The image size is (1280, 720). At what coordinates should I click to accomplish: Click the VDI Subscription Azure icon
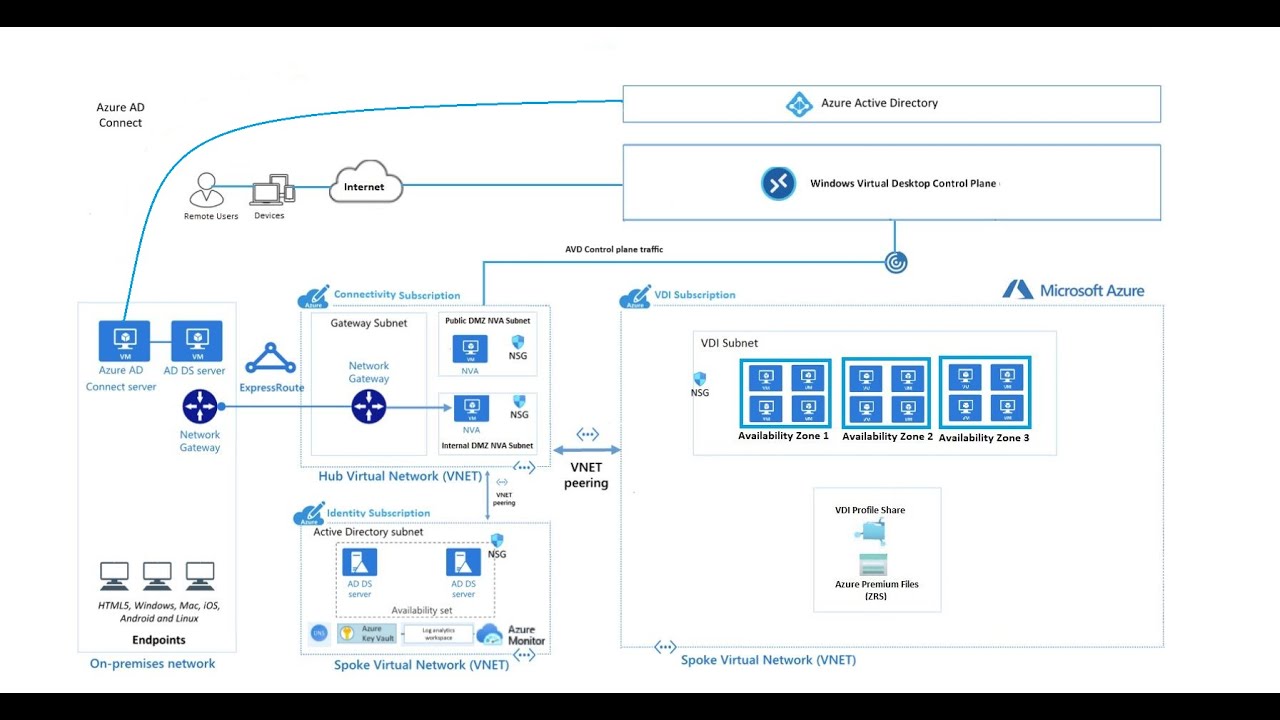pyautogui.click(x=635, y=296)
